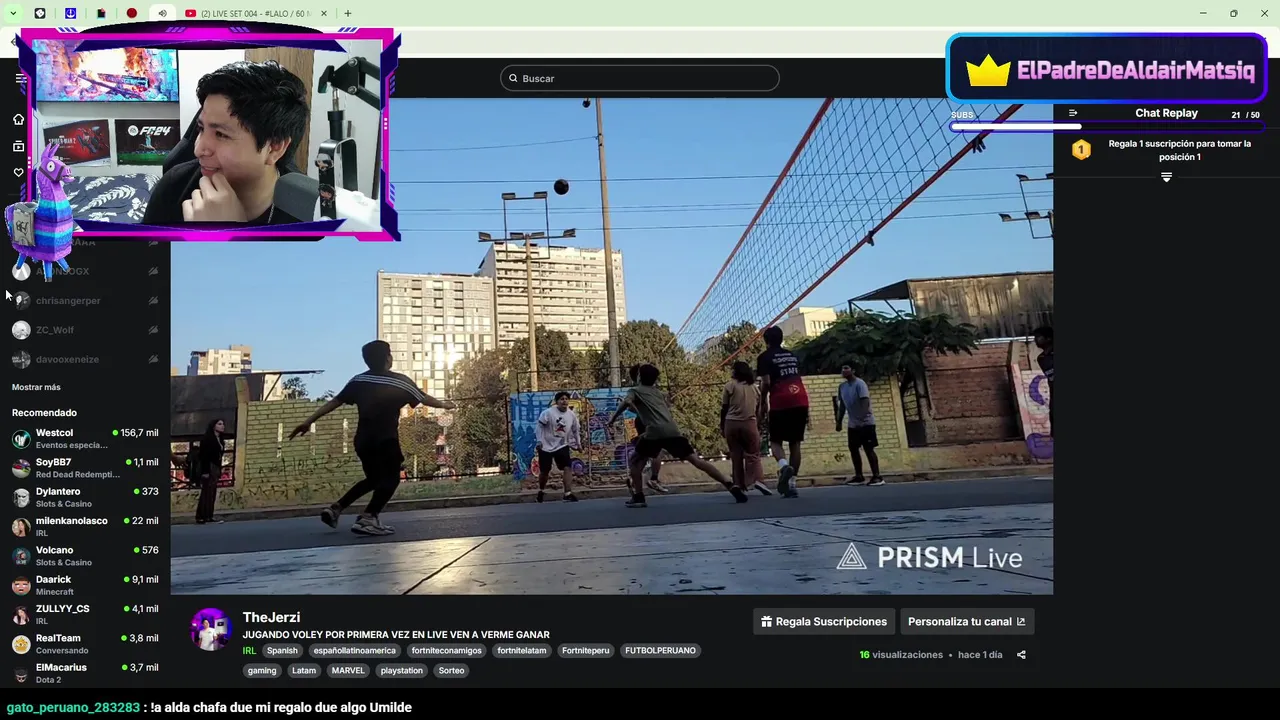Click the offline icon beside ZC_Wolf
The height and width of the screenshot is (720, 1280).
153,330
